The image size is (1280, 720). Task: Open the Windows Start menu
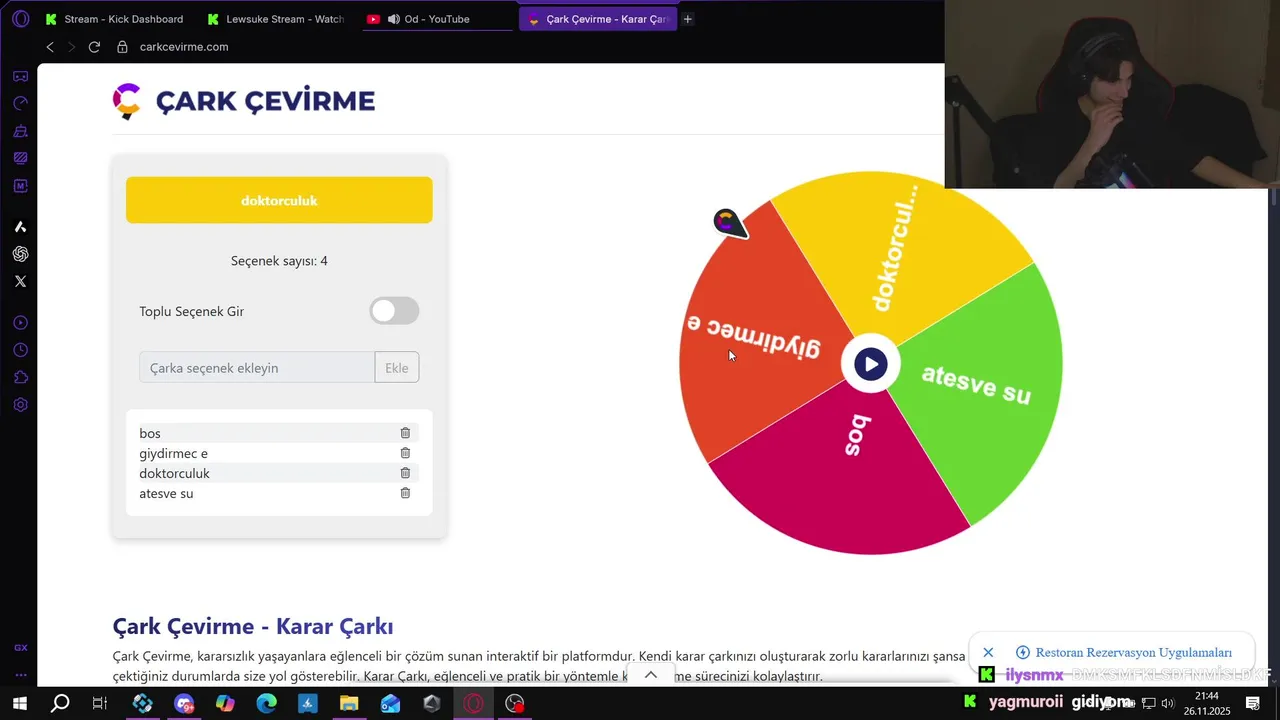[19, 703]
